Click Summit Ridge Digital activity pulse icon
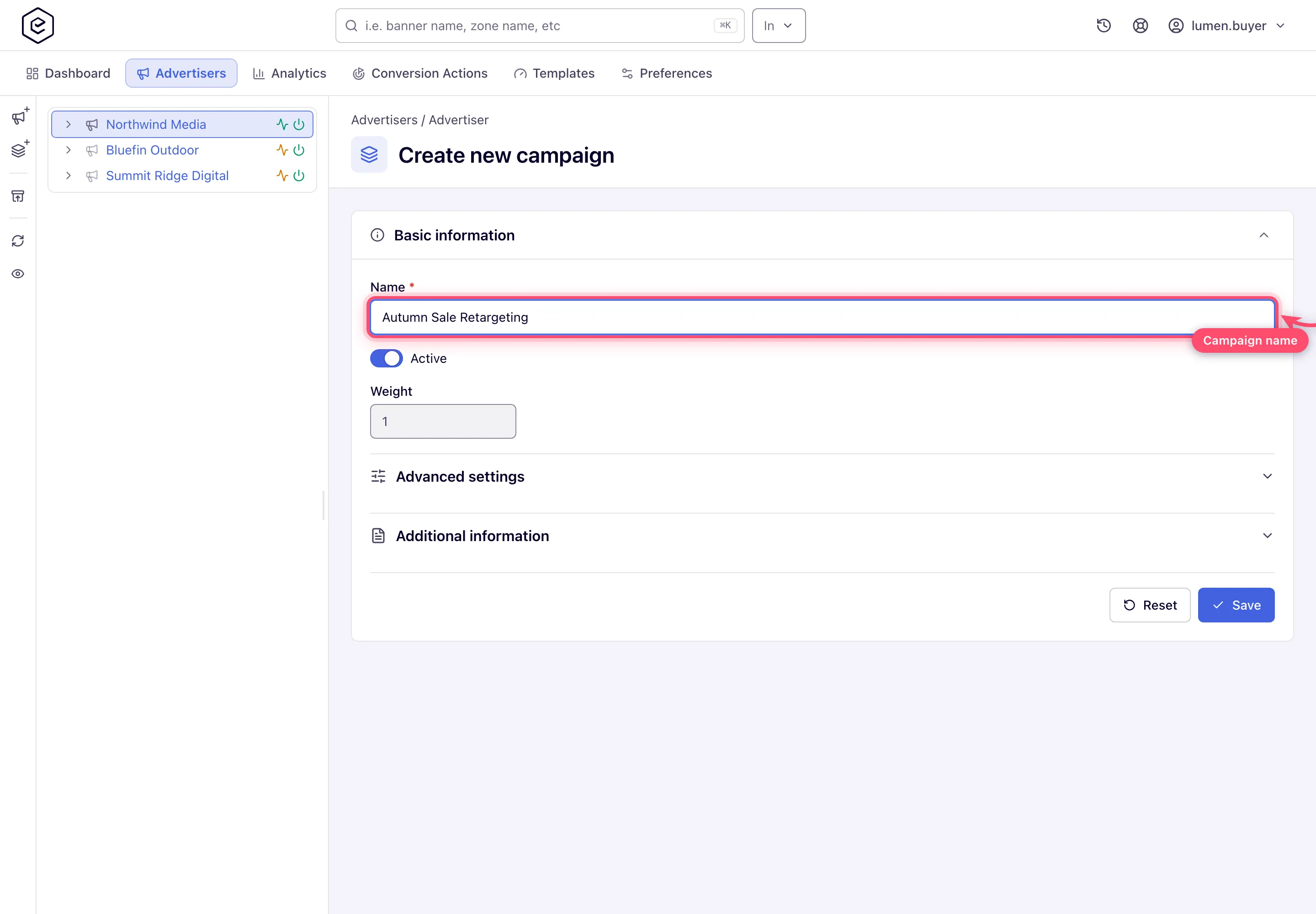Image resolution: width=1316 pixels, height=914 pixels. [x=282, y=176]
